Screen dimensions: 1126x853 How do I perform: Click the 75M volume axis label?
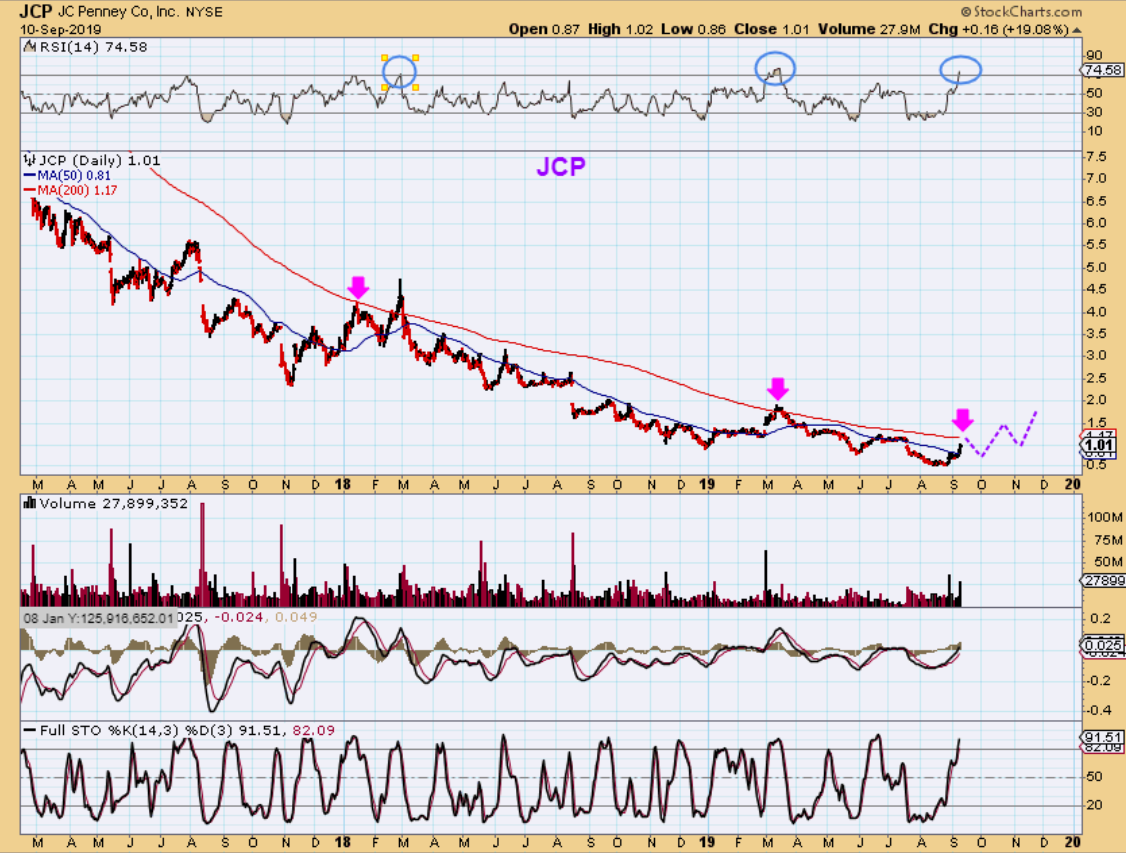click(1108, 539)
